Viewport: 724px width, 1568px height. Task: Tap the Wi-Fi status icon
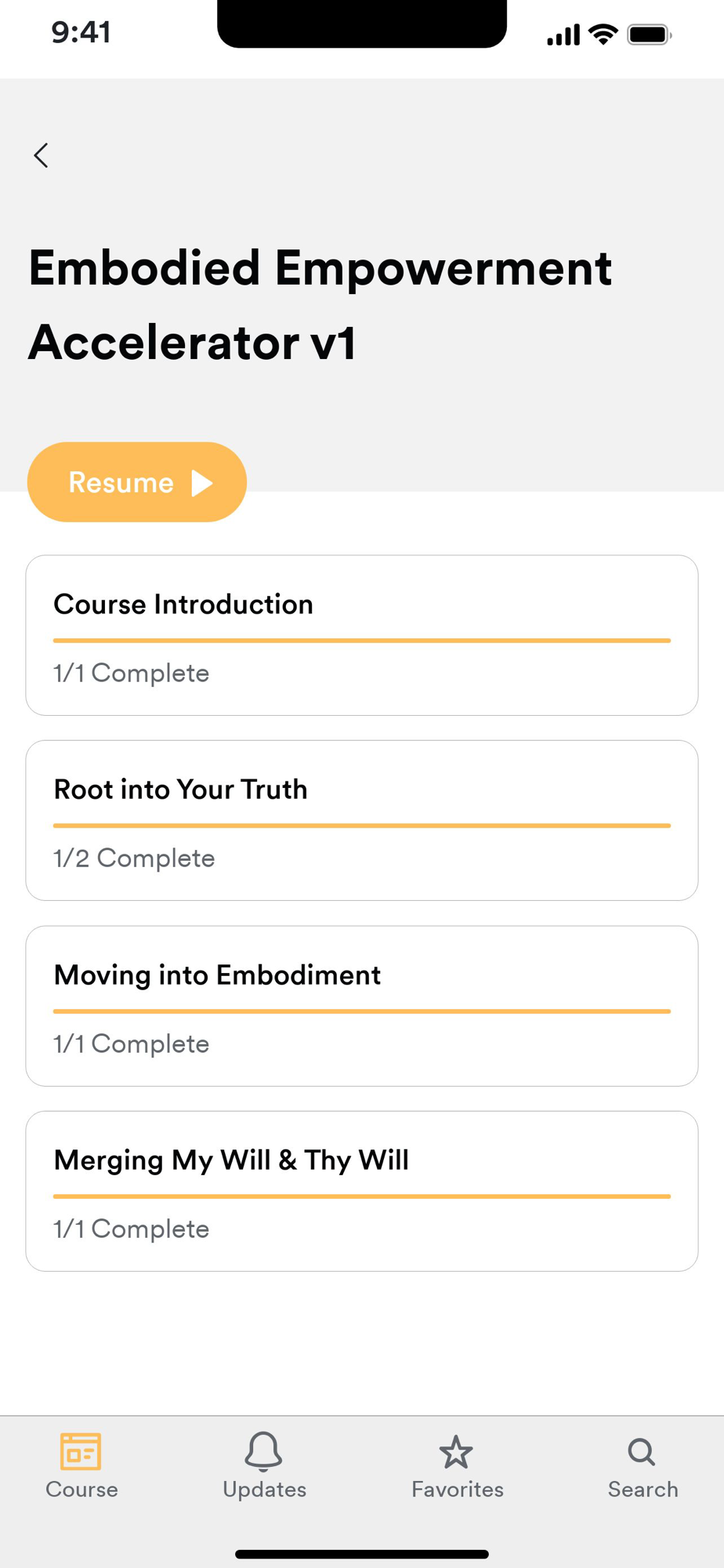pos(603,34)
